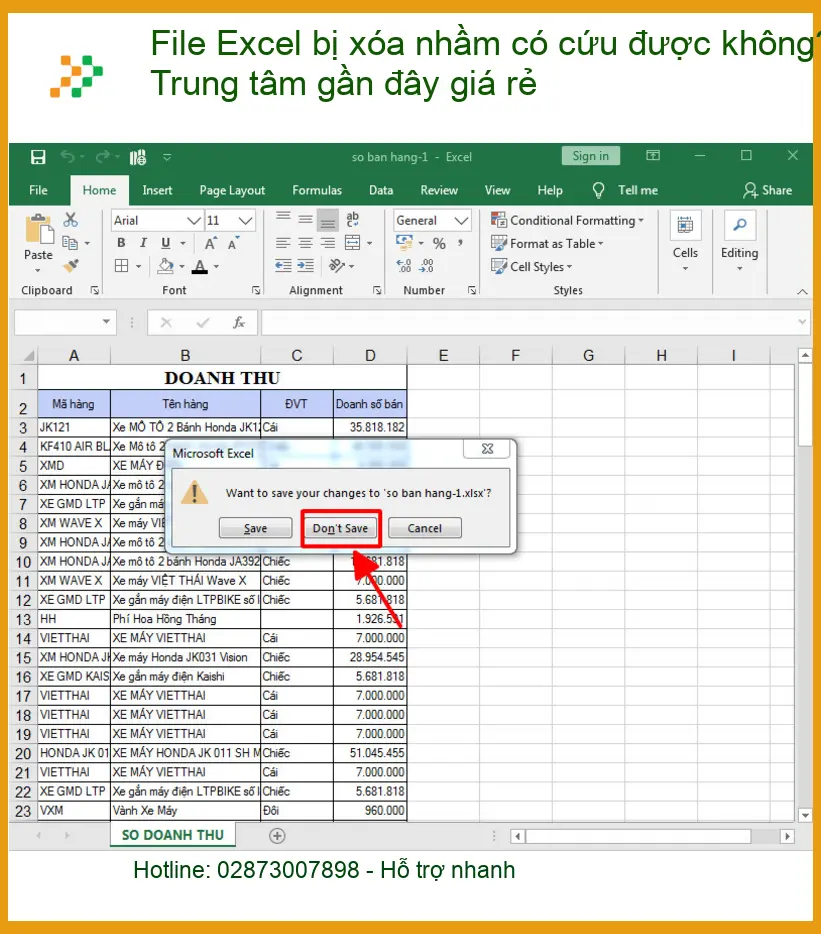Click the vertical scrollbar down arrow

806,815
